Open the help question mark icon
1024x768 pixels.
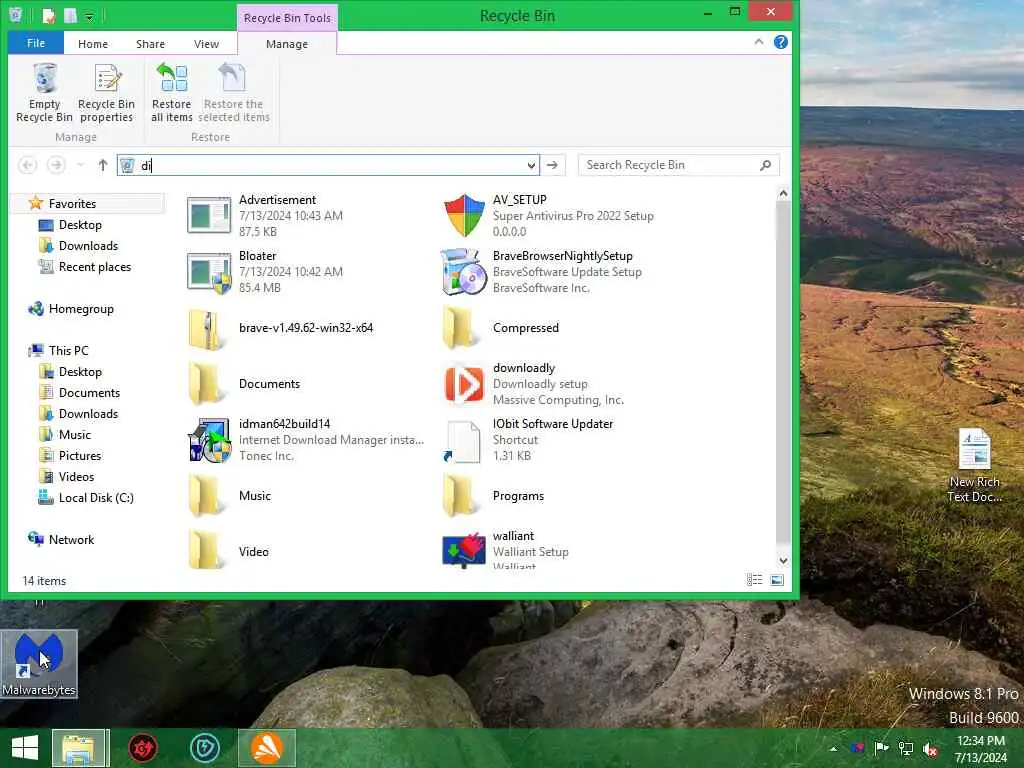780,42
